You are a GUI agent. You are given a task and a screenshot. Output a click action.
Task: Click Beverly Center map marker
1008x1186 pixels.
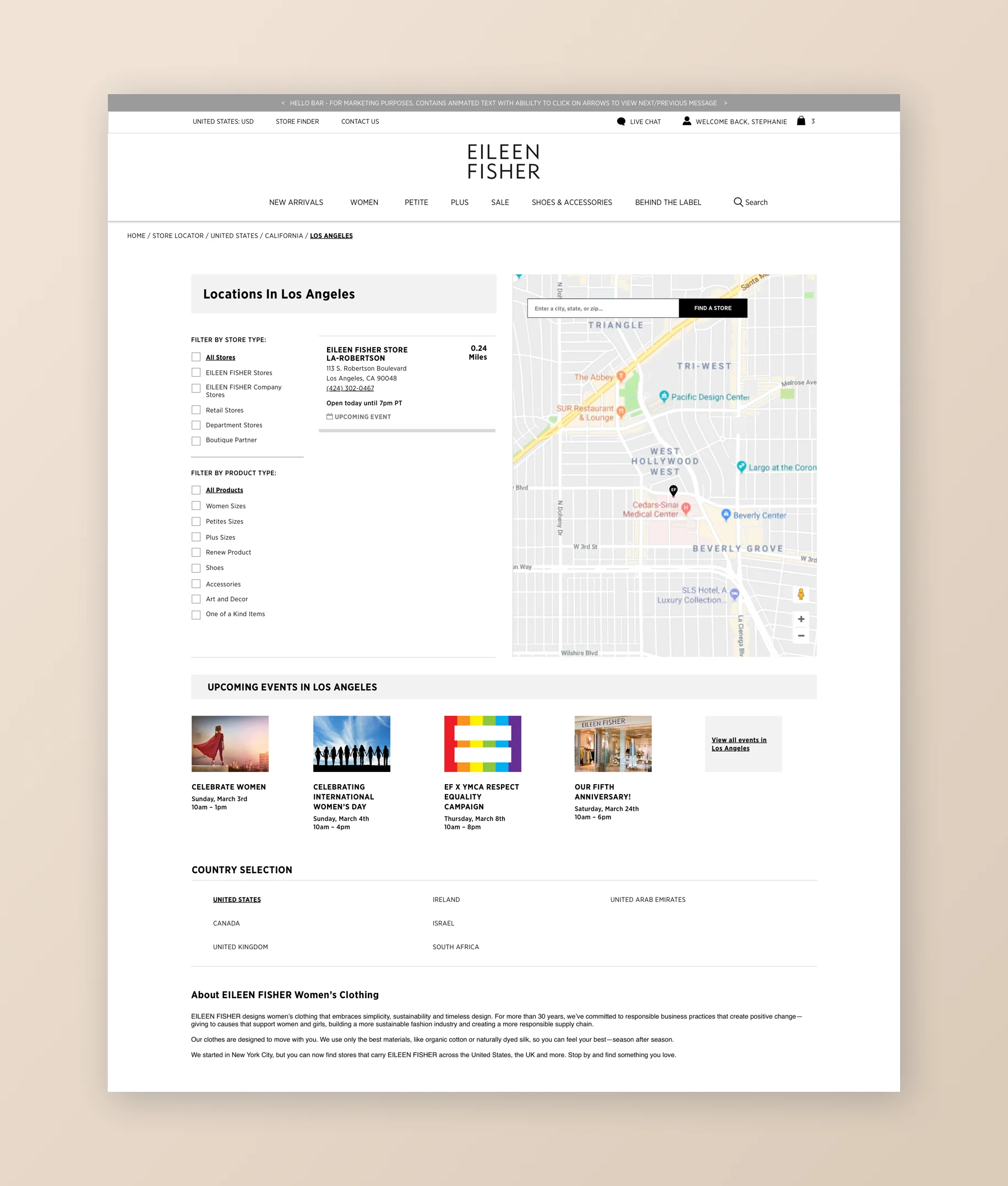tap(726, 514)
